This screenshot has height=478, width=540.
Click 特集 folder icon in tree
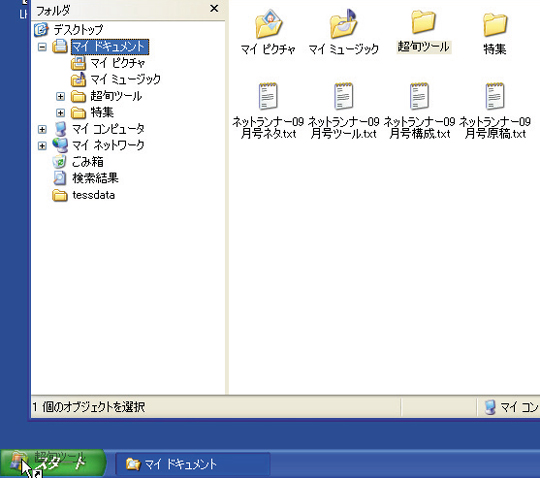[78, 113]
